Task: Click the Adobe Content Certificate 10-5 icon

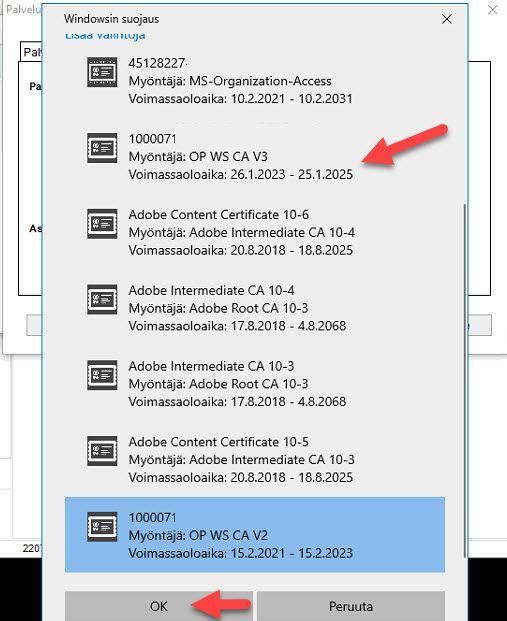Action: [x=102, y=451]
